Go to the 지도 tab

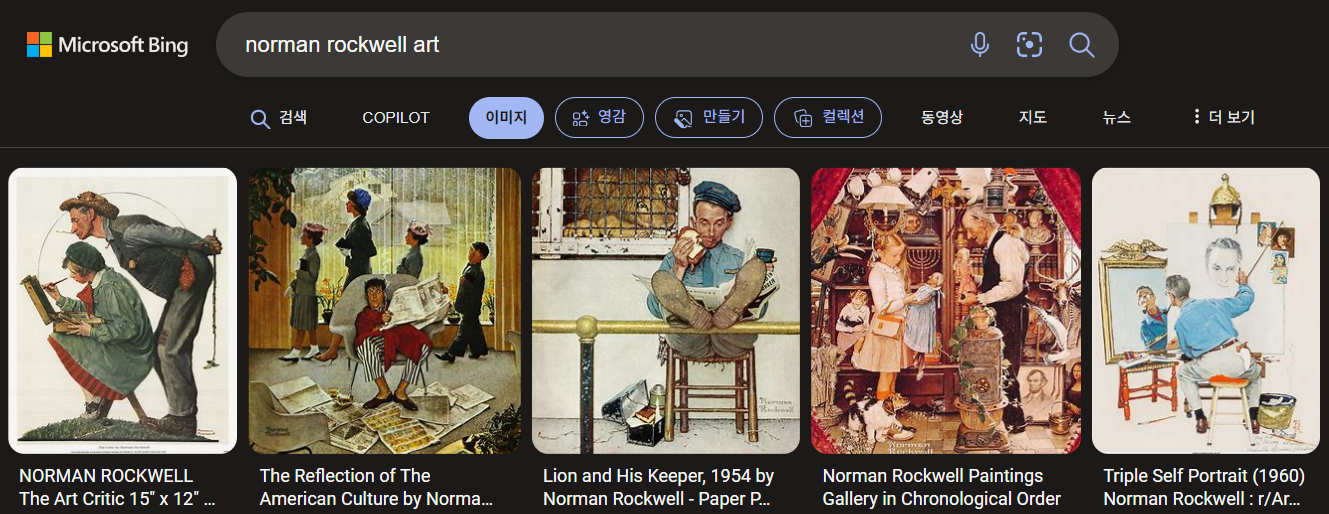click(1033, 118)
